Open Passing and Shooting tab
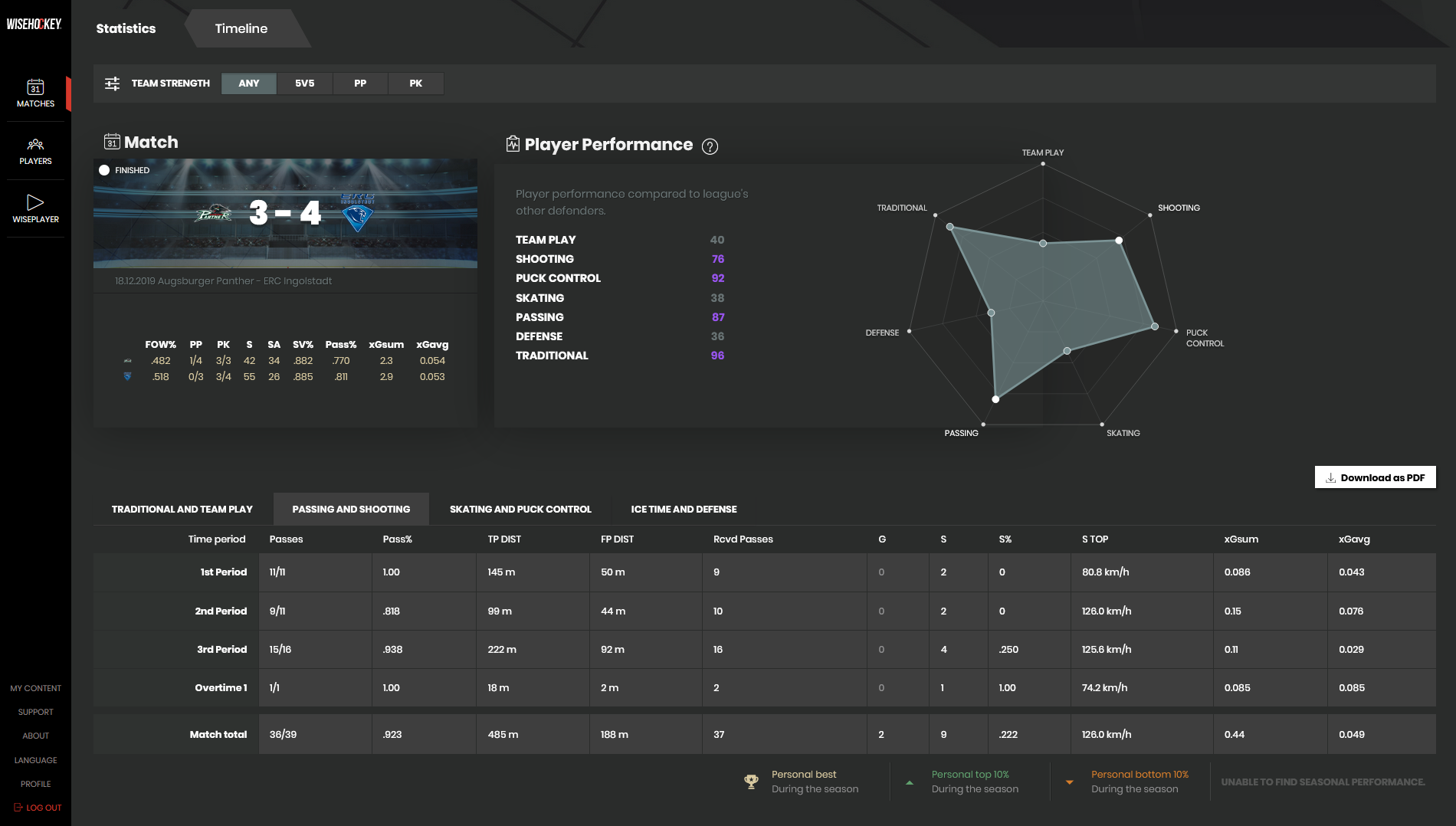Screen dimensions: 1456x826 coord(351,509)
